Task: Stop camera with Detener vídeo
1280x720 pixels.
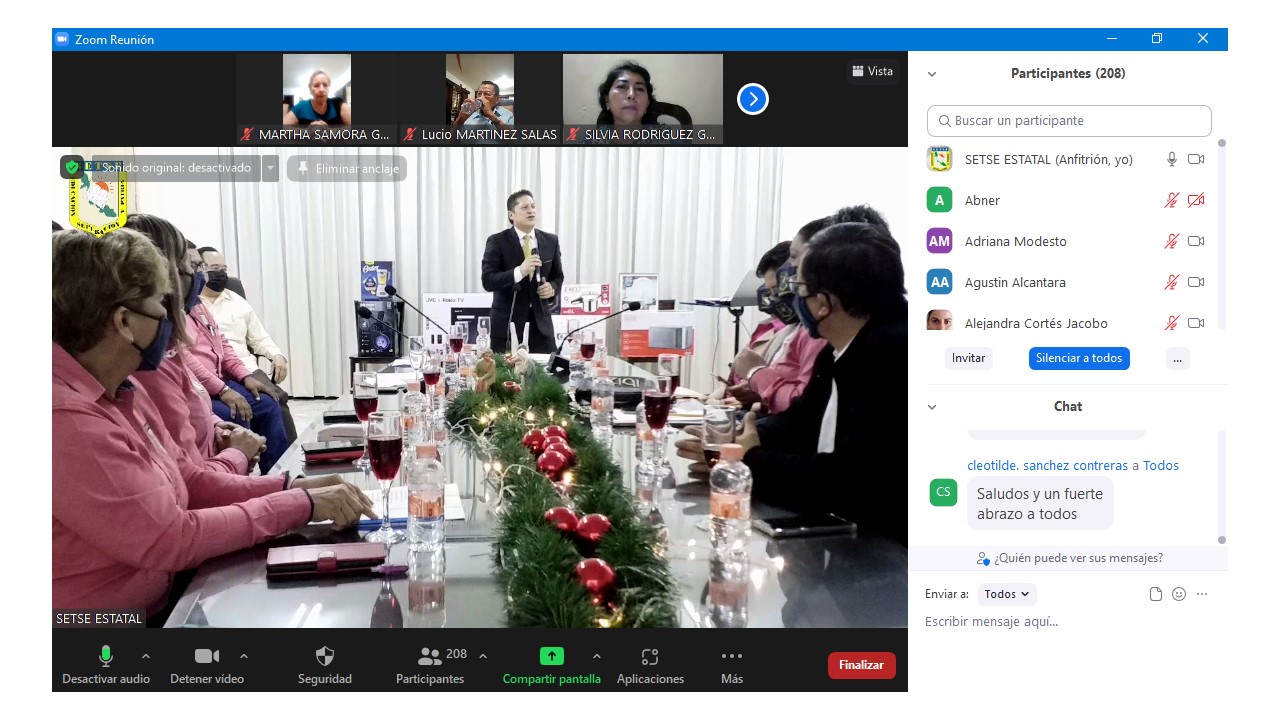Action: tap(207, 665)
